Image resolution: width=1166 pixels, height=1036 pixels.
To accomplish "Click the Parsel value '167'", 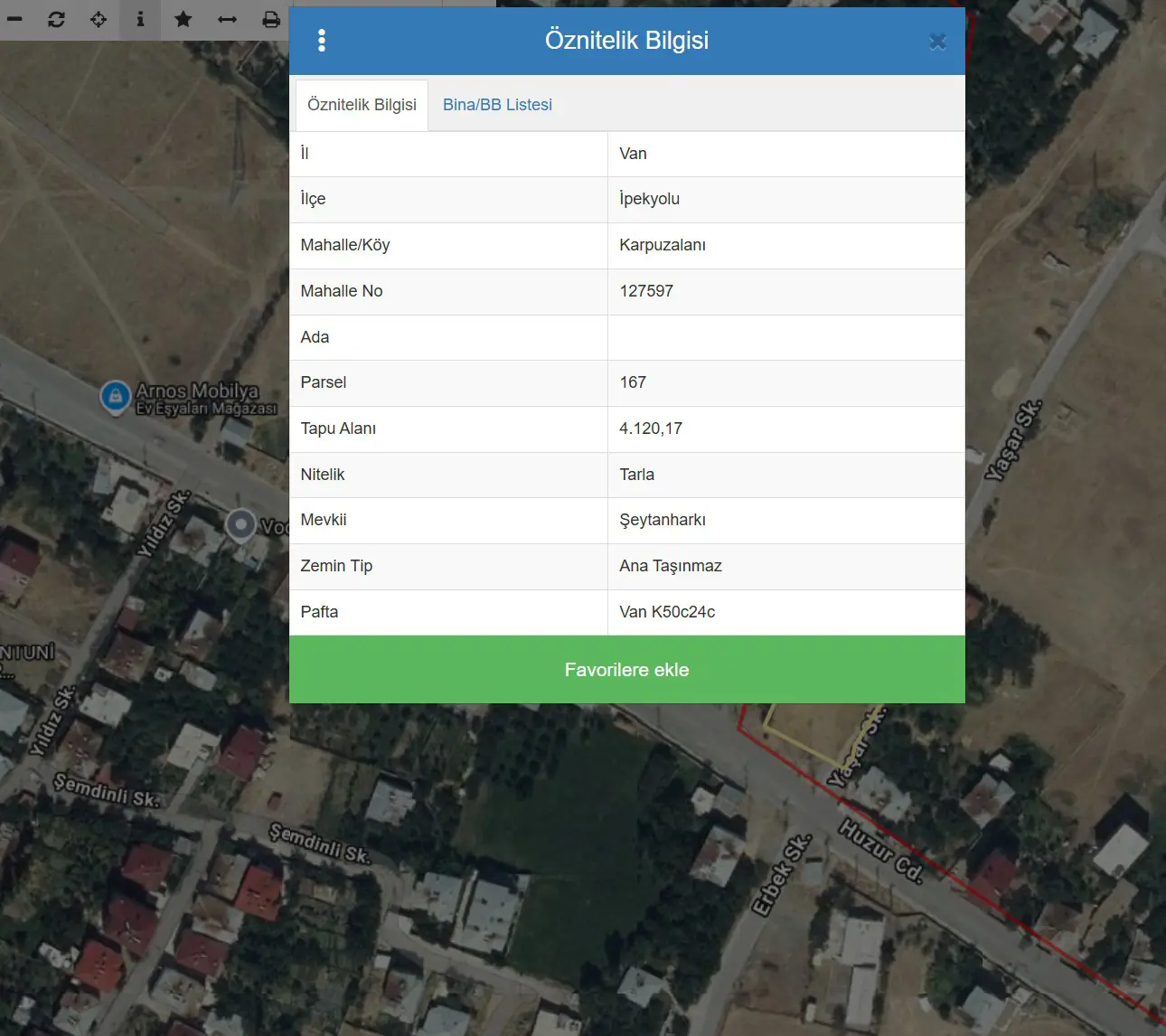I will coord(633,382).
